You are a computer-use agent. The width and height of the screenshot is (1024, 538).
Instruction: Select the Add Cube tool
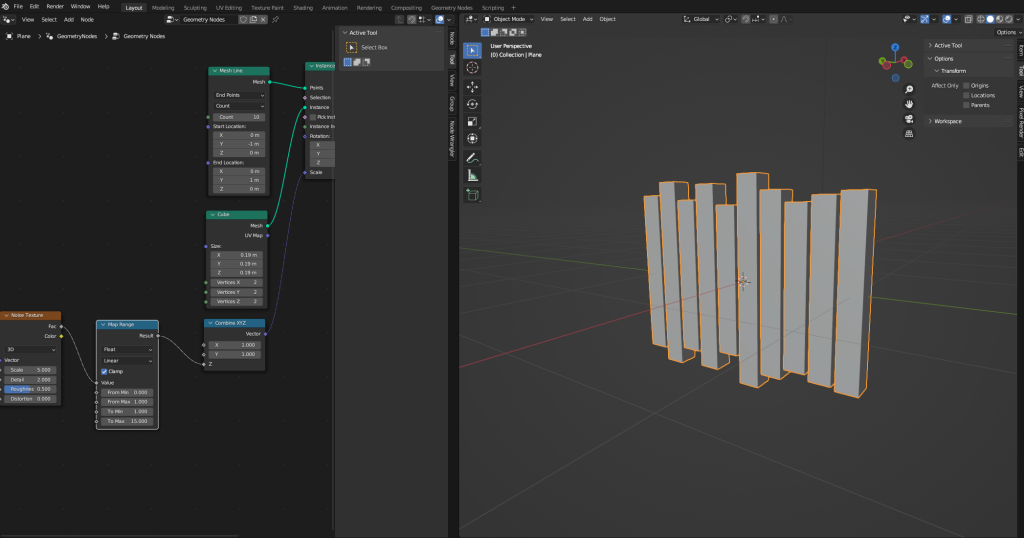point(472,195)
